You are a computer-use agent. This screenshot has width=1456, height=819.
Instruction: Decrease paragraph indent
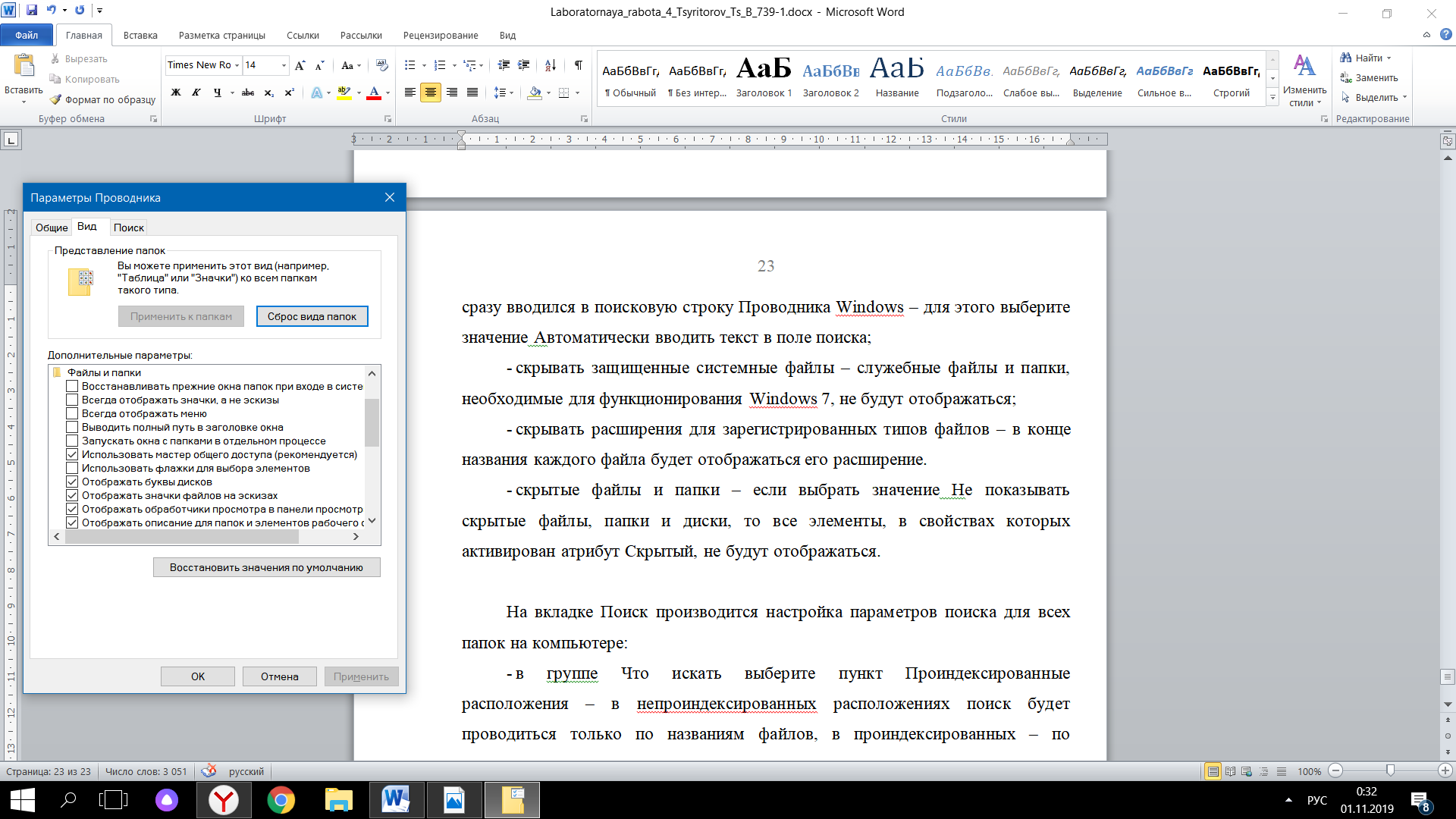pyautogui.click(x=504, y=65)
